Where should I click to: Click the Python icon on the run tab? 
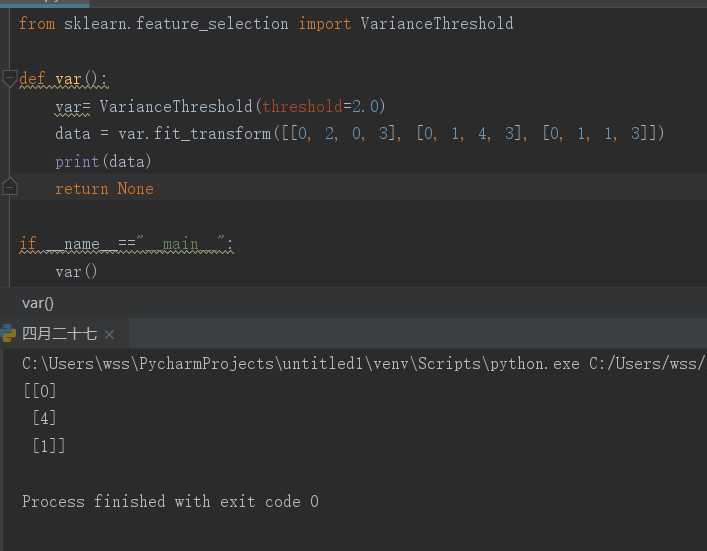tap(9, 334)
